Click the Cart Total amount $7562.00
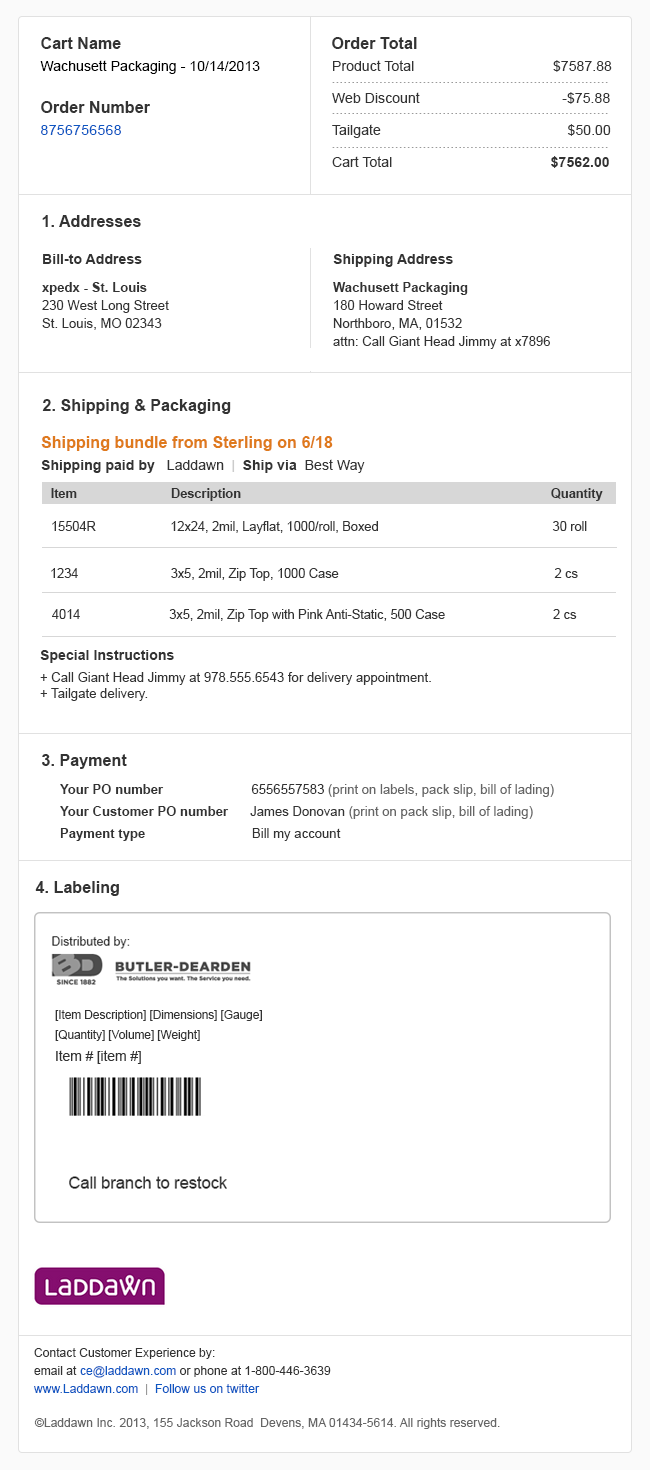The image size is (650, 1470). click(580, 162)
